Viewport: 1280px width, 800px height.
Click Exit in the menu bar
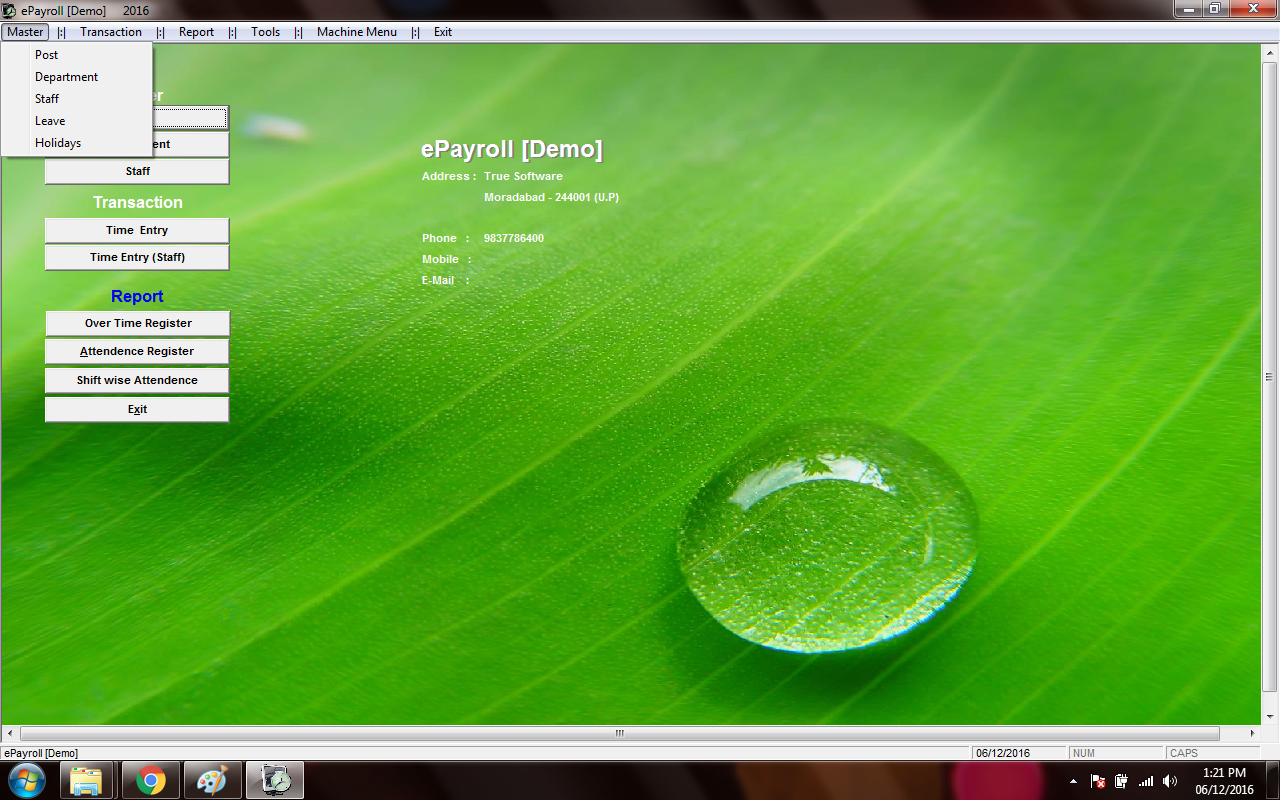[443, 32]
